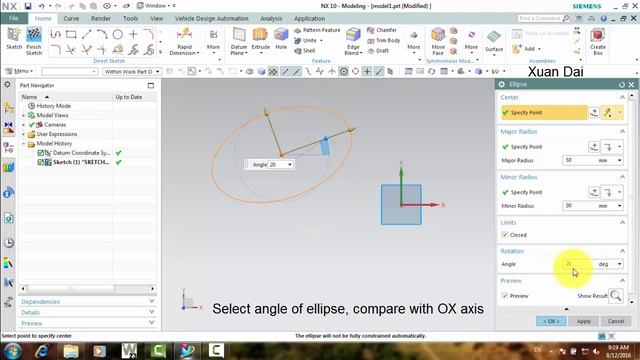Select the Rectangle sketch tool
The width and height of the screenshot is (640, 360).
tap(71, 34)
